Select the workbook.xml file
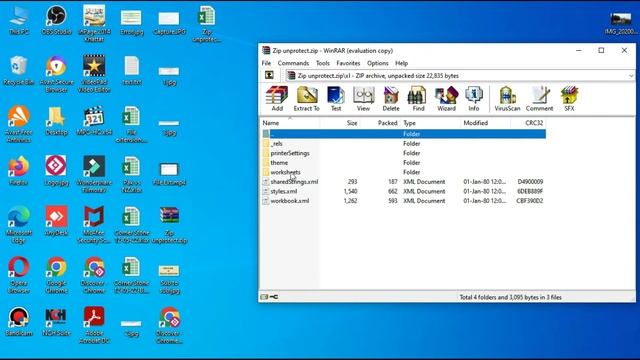This screenshot has width=640, height=360. (403, 201)
